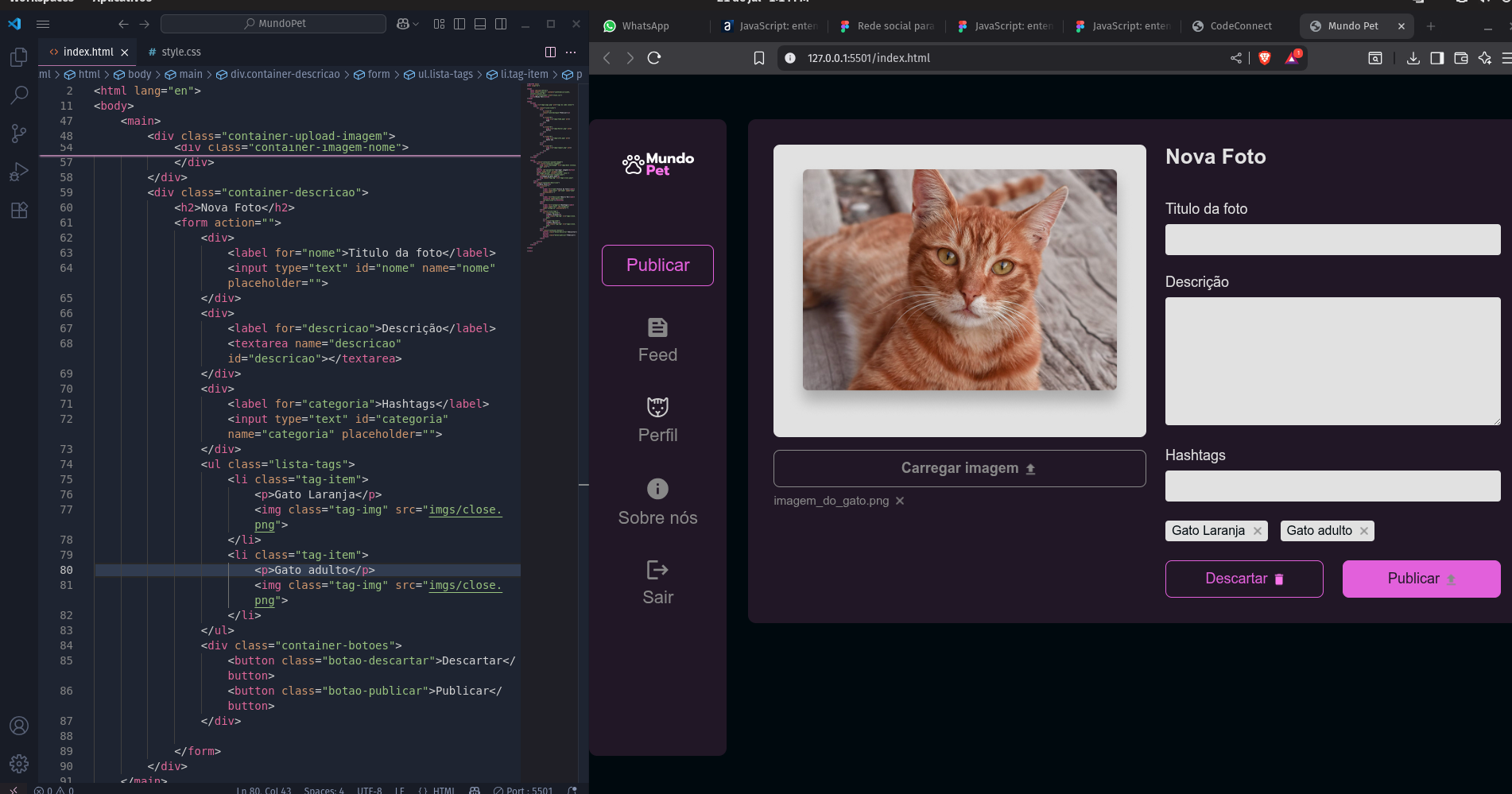Select the main breadcrumb item
1512x794 pixels.
[184, 74]
